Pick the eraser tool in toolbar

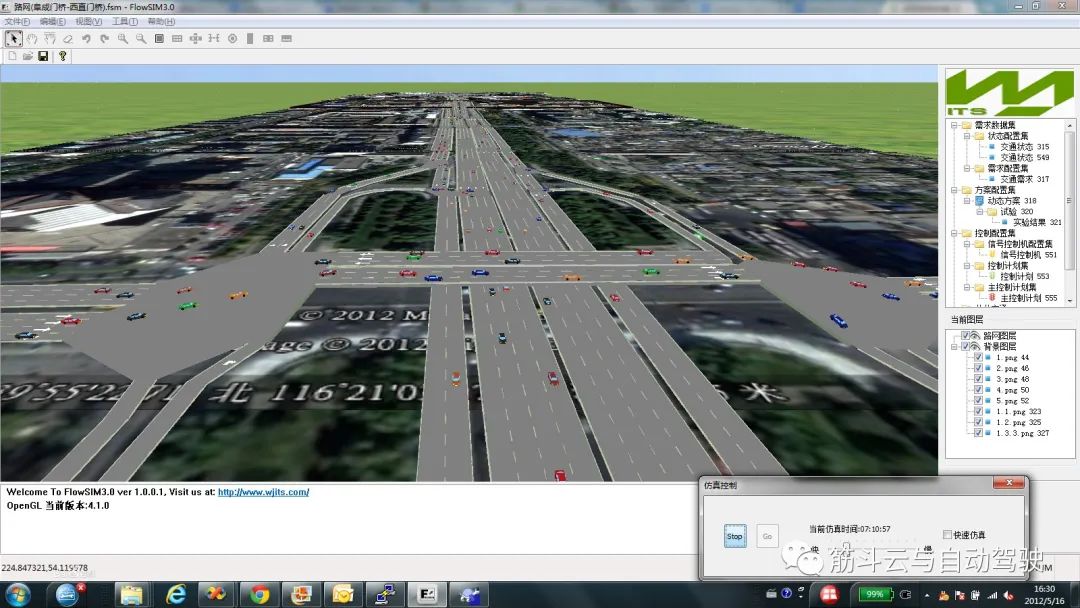coord(68,39)
